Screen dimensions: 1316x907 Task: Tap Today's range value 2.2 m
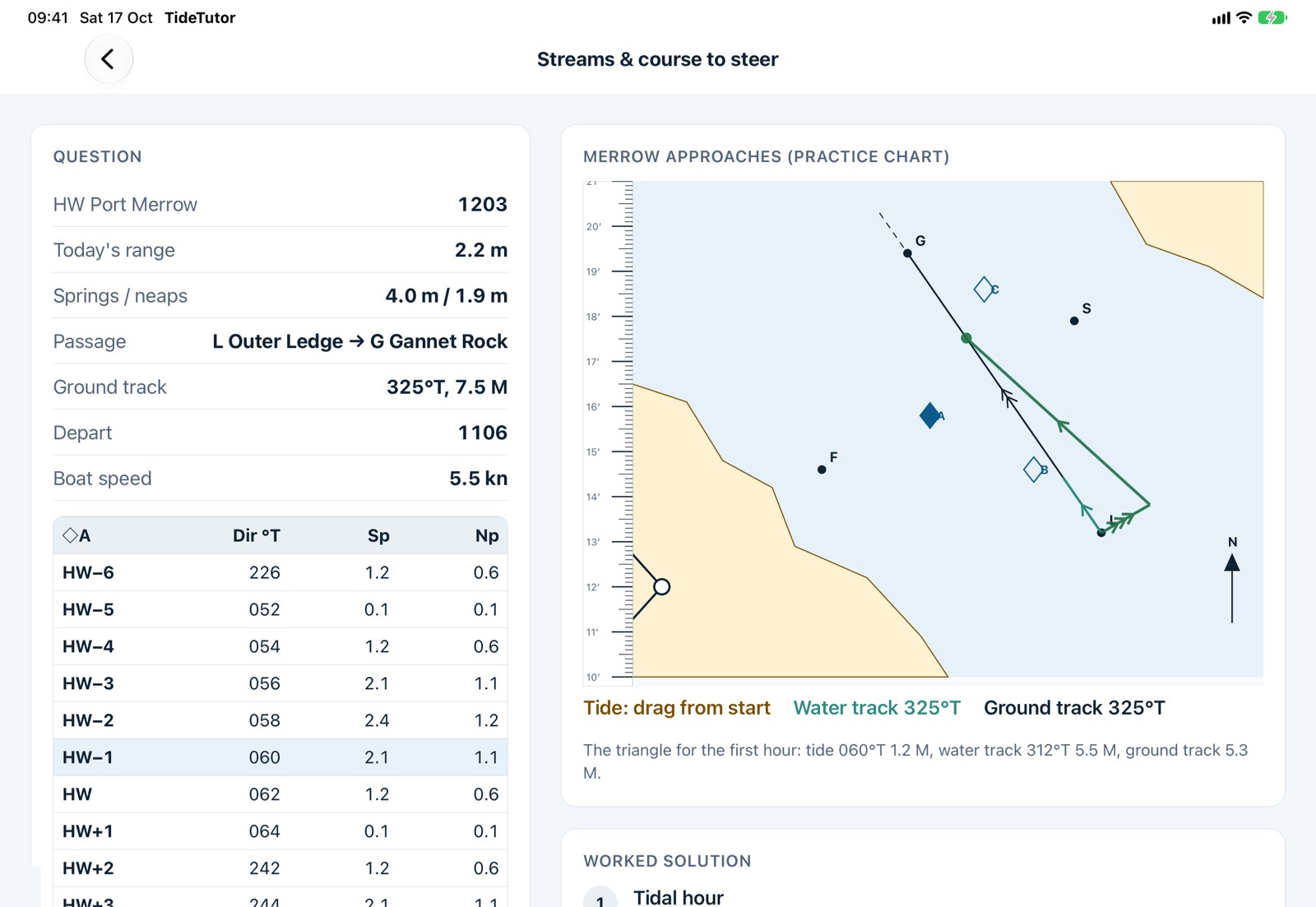pyautogui.click(x=481, y=250)
